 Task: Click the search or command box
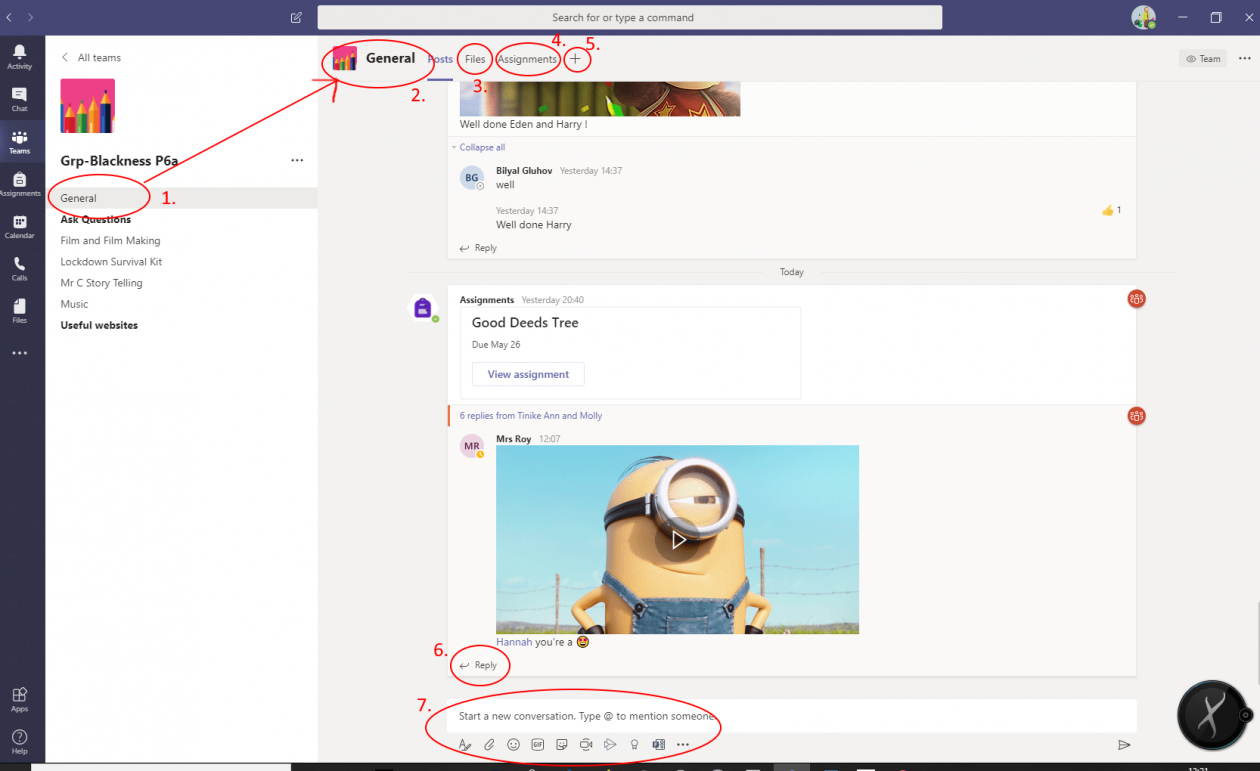click(630, 17)
